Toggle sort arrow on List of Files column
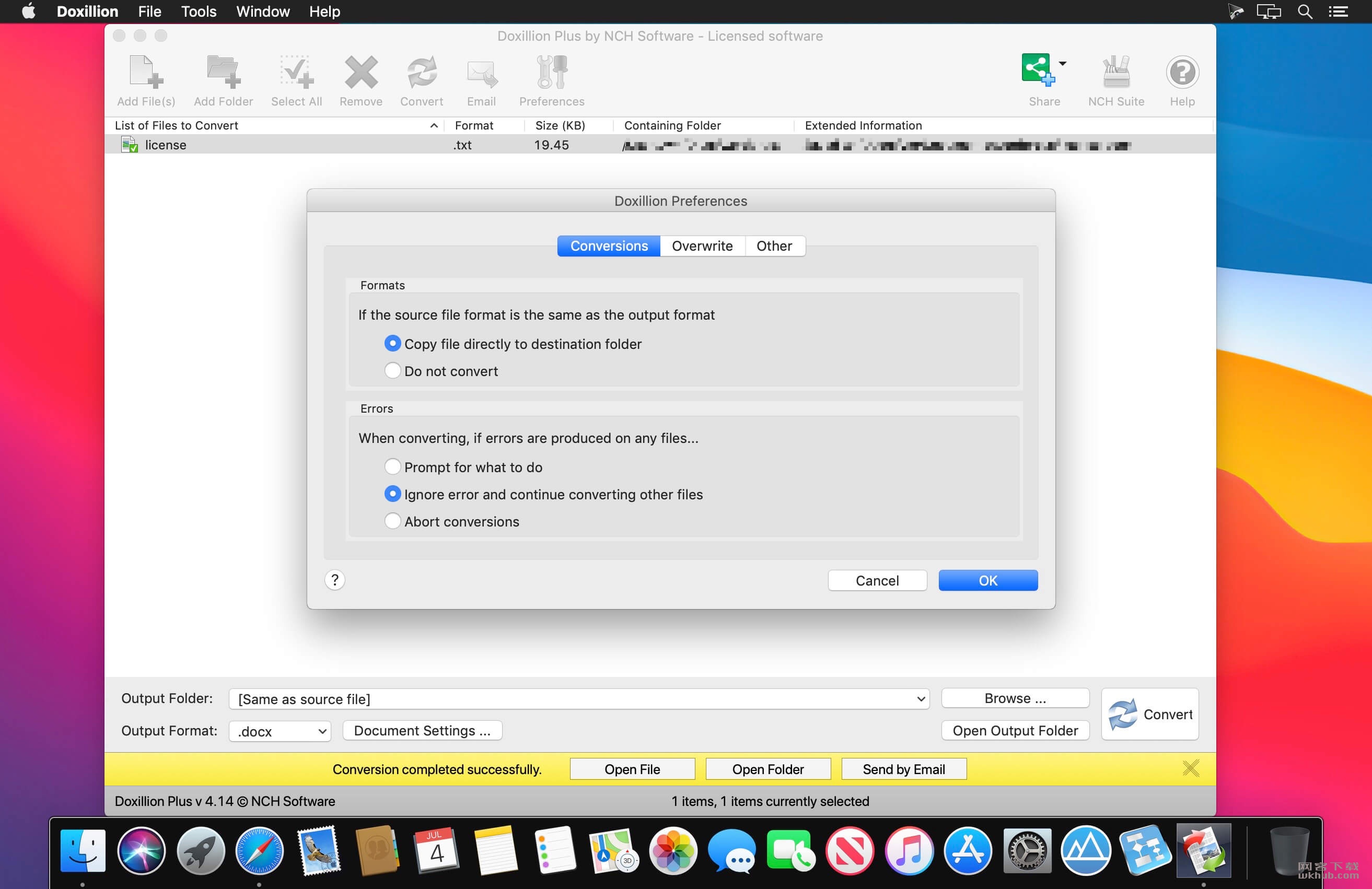Image resolution: width=1372 pixels, height=889 pixels. [434, 125]
